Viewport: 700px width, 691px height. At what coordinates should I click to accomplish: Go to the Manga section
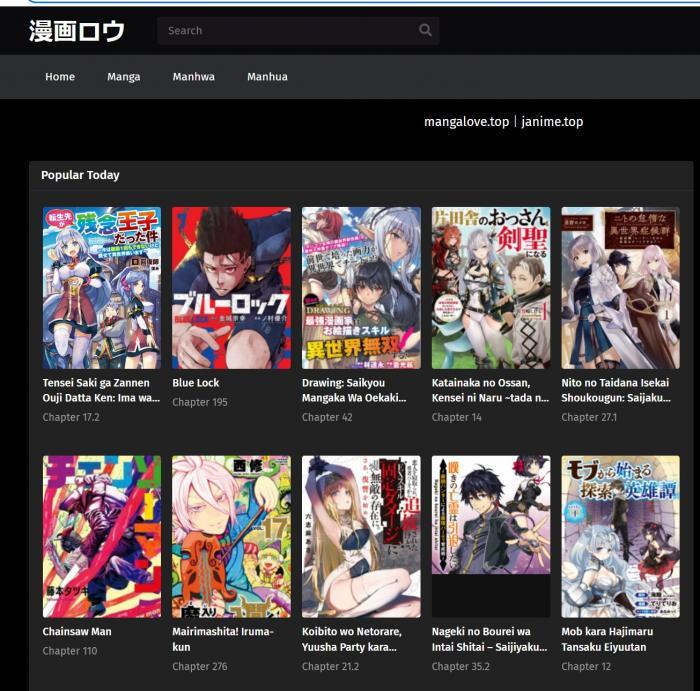[124, 77]
